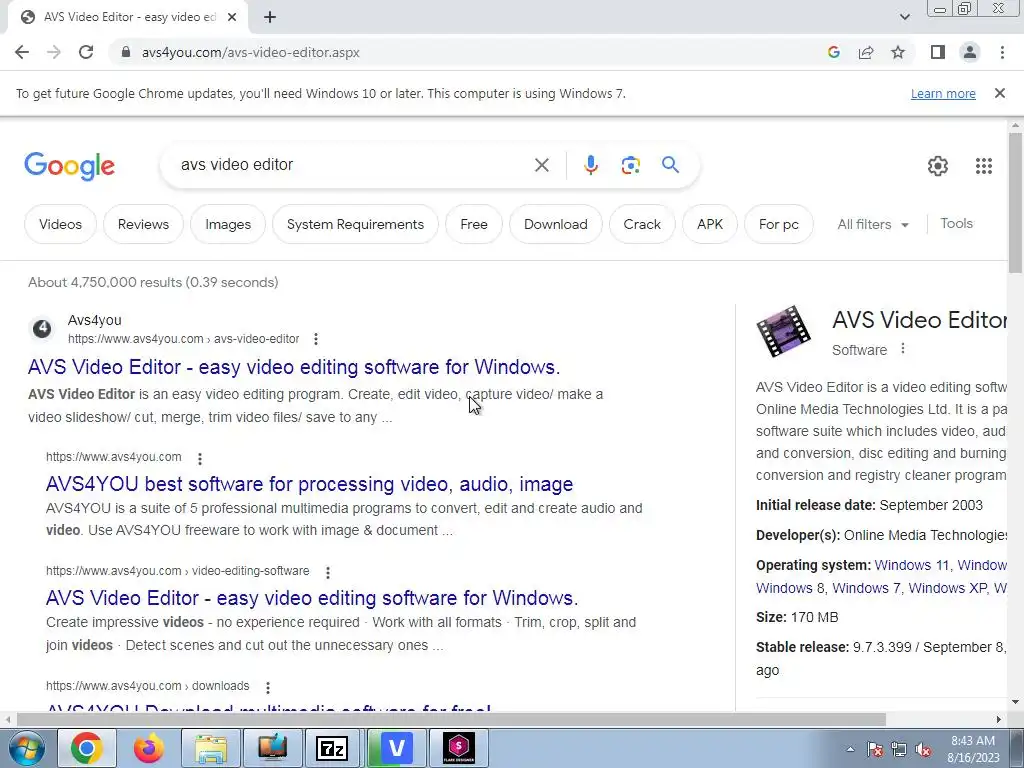Open the Windows 11 link
This screenshot has width=1024, height=768.
(912, 565)
